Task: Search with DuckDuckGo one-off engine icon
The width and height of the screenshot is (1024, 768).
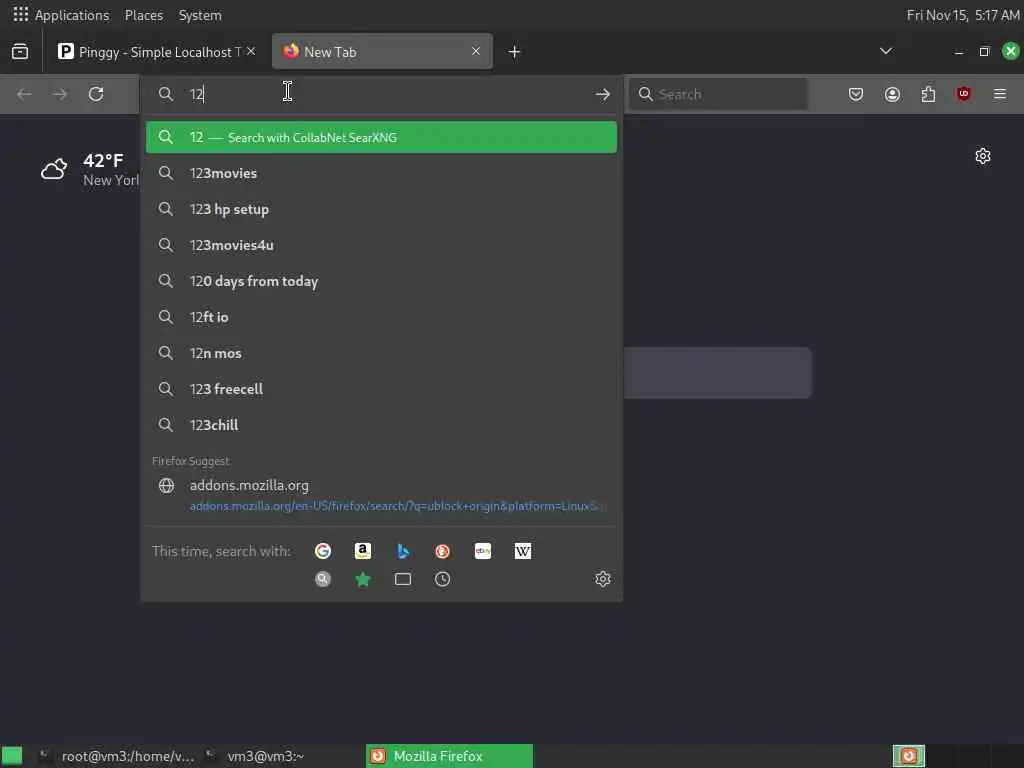Action: tap(443, 551)
